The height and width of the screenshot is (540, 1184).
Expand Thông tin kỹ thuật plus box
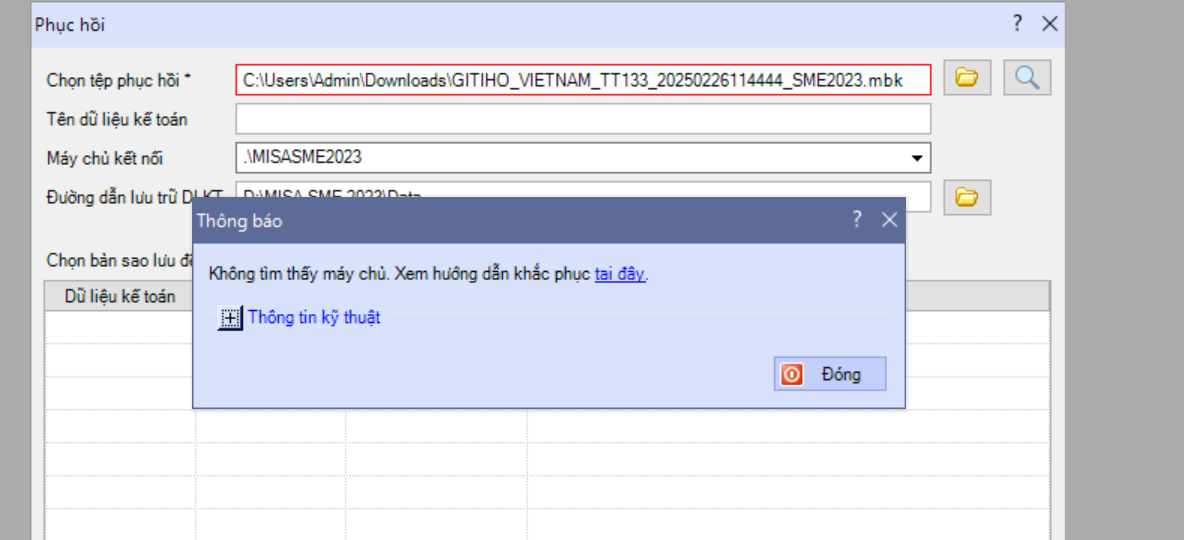click(x=230, y=318)
